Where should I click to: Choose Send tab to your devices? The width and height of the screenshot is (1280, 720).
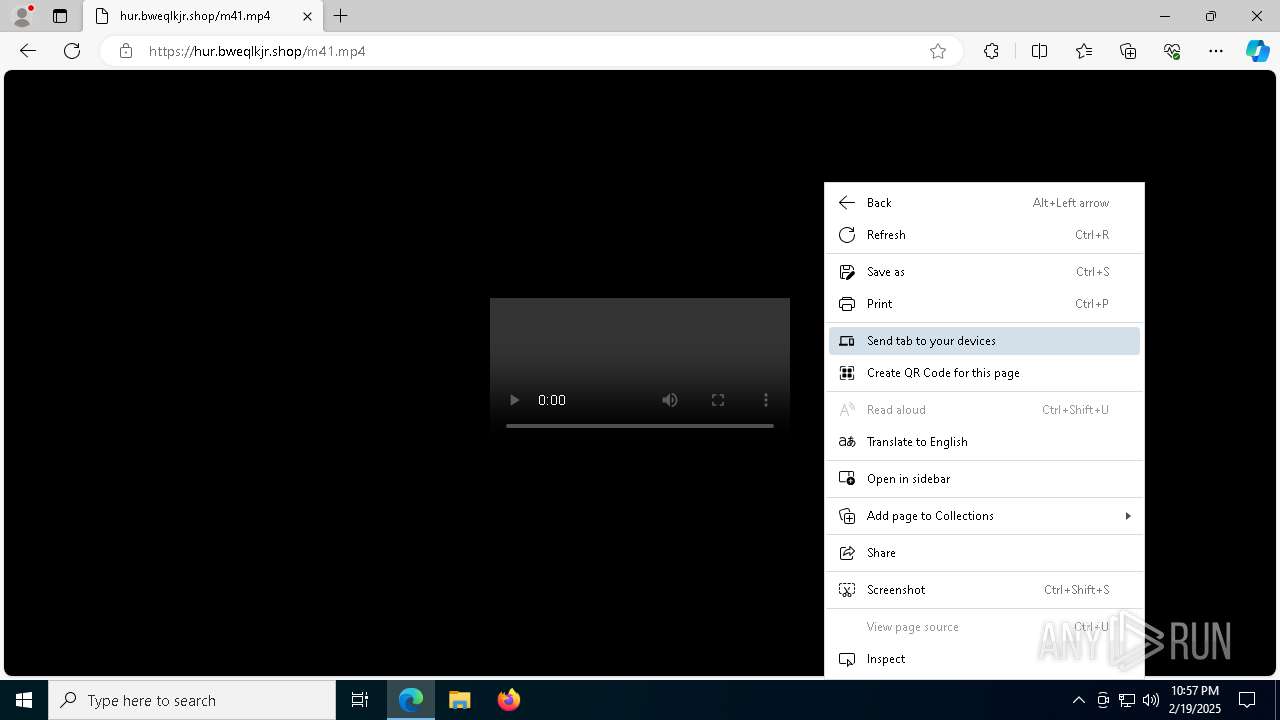[984, 341]
